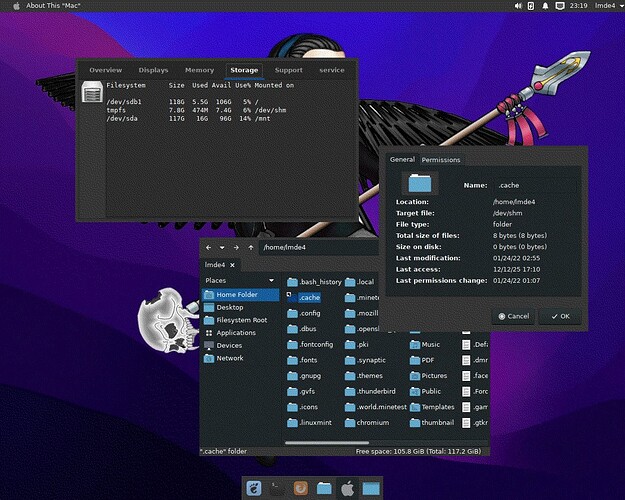Open the notification bell in top bar
625x500 pixels.
(545, 6)
